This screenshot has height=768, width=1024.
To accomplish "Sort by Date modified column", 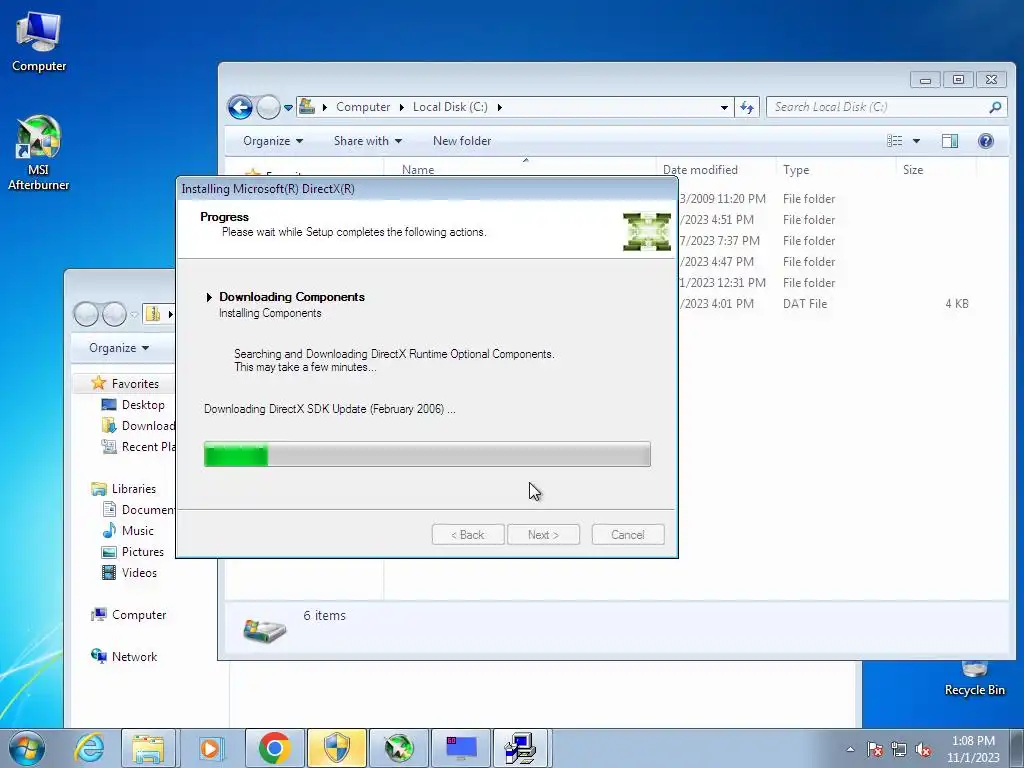I will [x=716, y=170].
